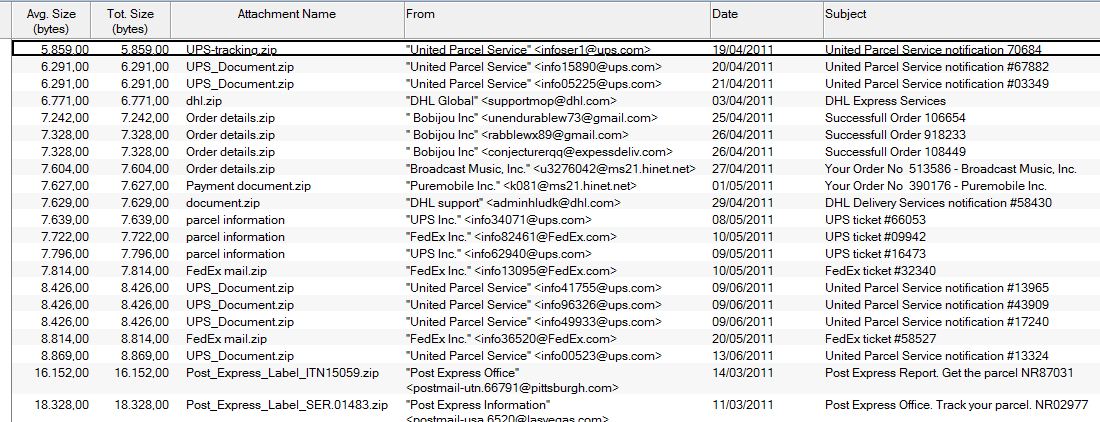The image size is (1100, 422).
Task: Sort by the Avg. Size column header
Action: pos(51,21)
